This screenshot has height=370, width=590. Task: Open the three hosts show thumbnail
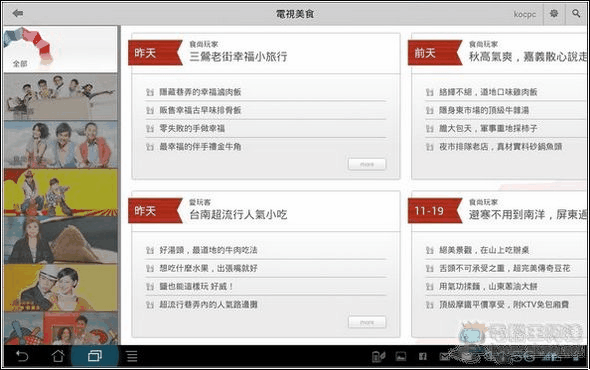60,145
